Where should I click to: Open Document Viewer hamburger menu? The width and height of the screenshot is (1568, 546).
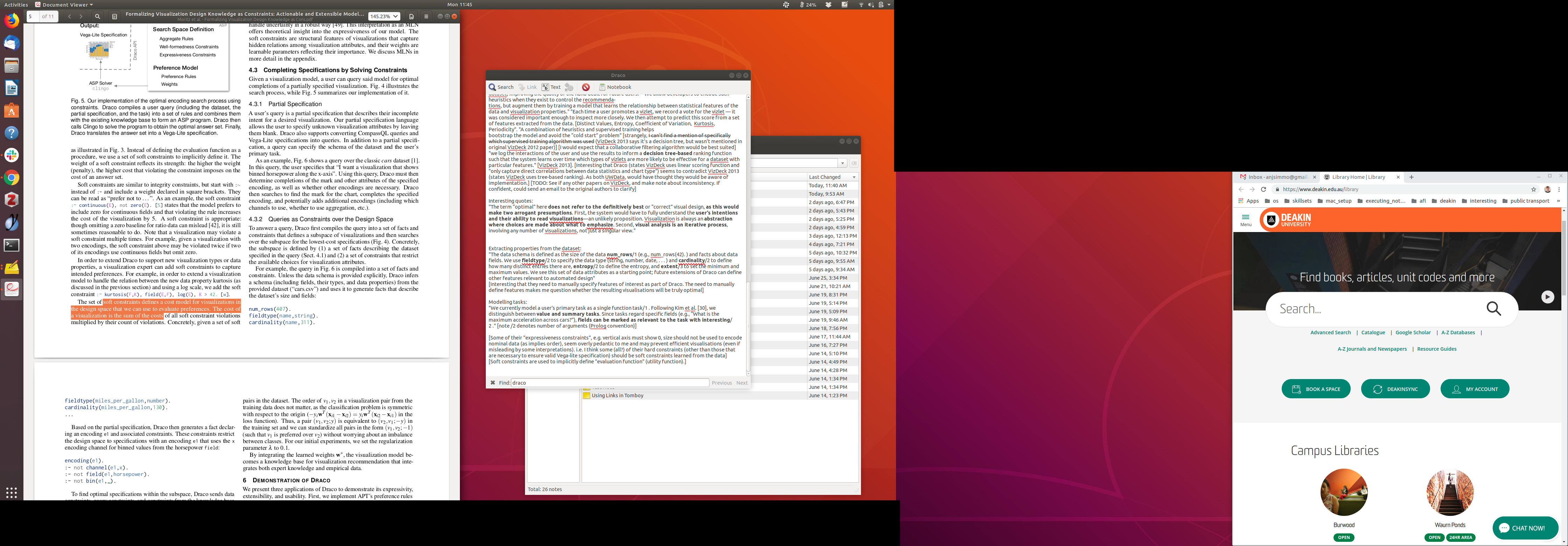point(426,16)
